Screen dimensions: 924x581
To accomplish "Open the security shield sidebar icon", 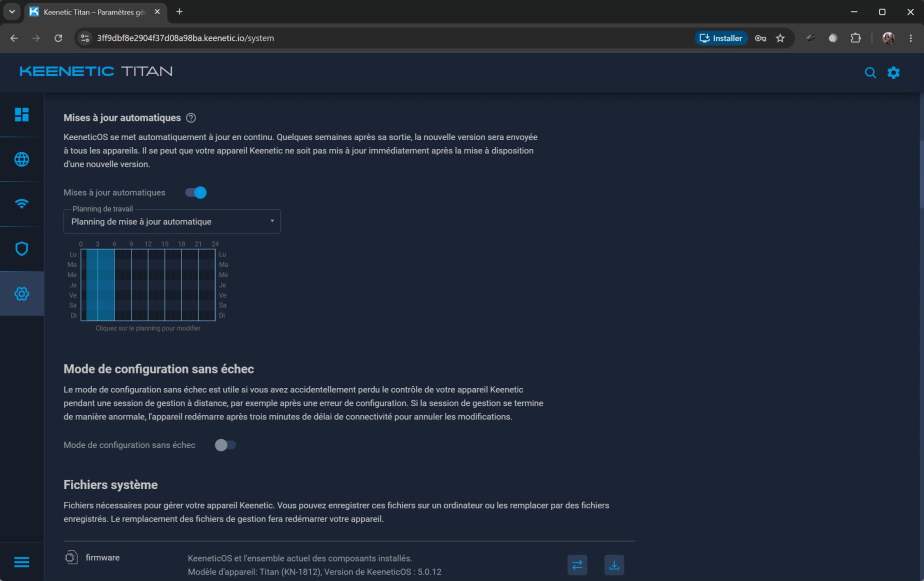I will tap(22, 249).
